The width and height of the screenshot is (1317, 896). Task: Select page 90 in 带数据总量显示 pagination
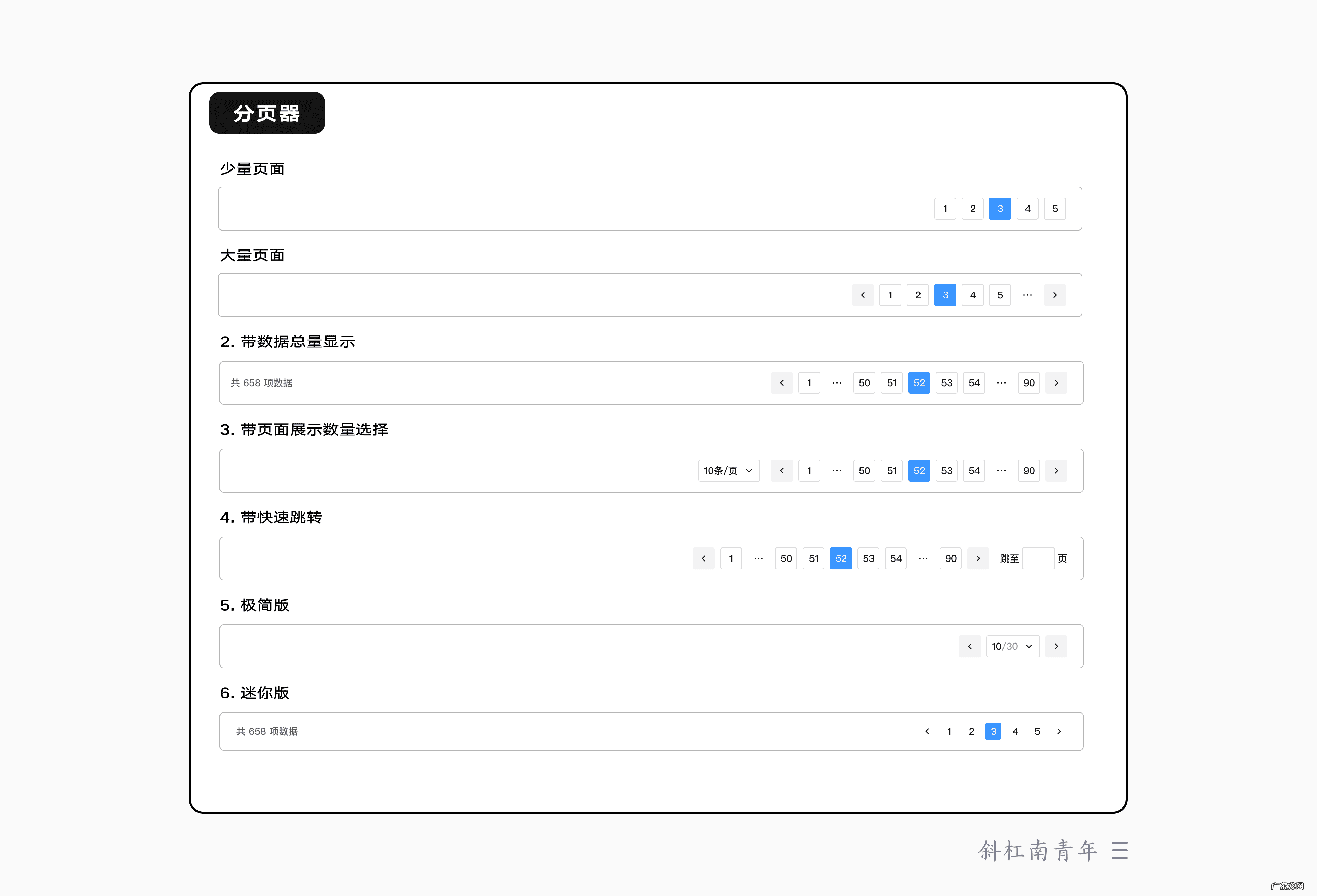[x=1029, y=382]
